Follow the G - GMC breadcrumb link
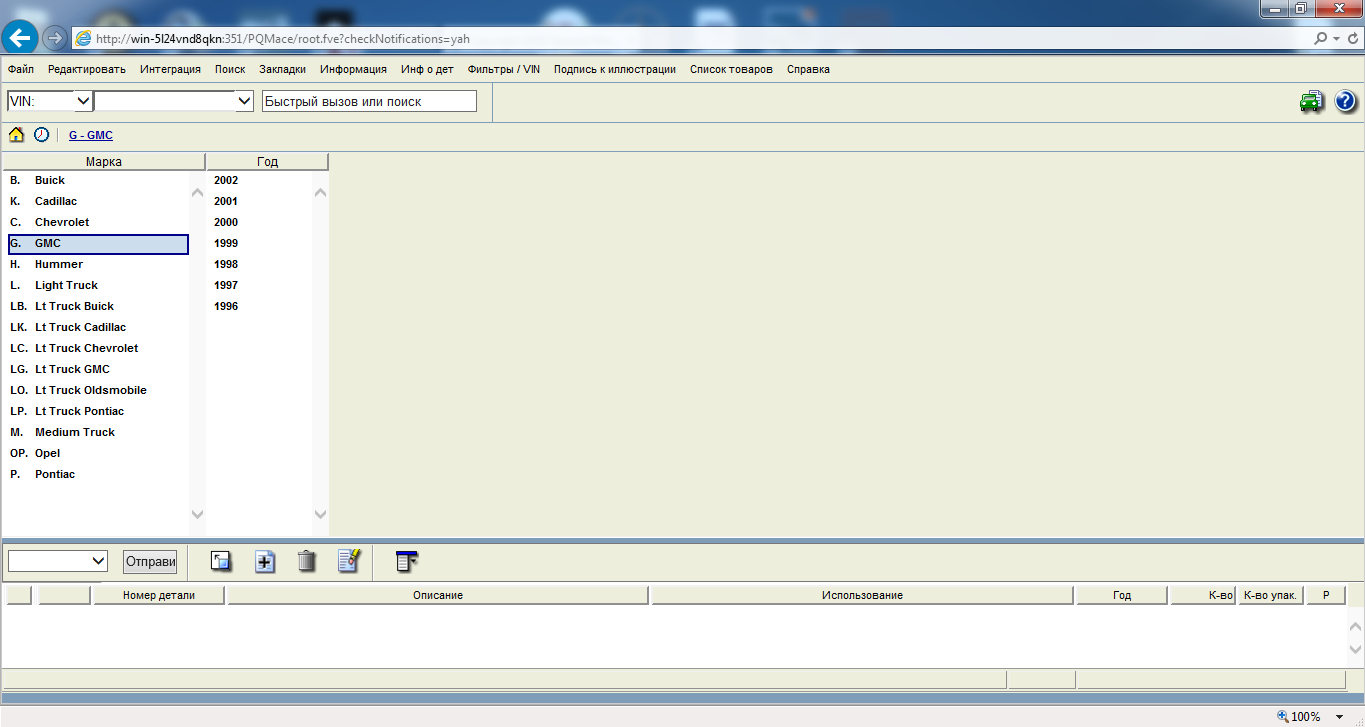 pos(91,135)
